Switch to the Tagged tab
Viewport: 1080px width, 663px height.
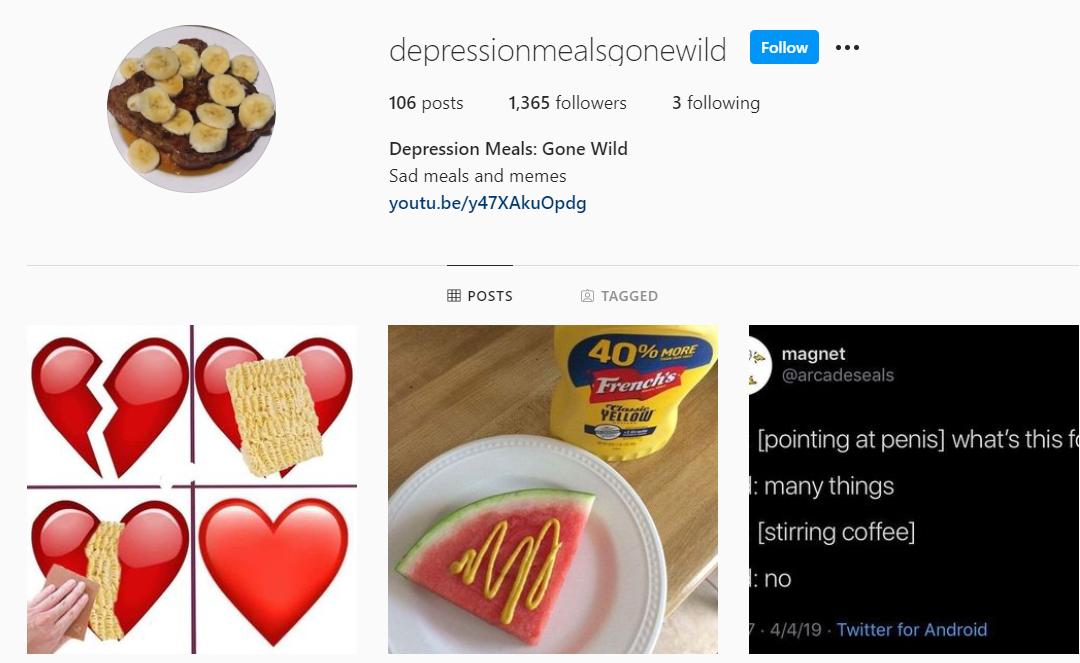click(x=619, y=296)
